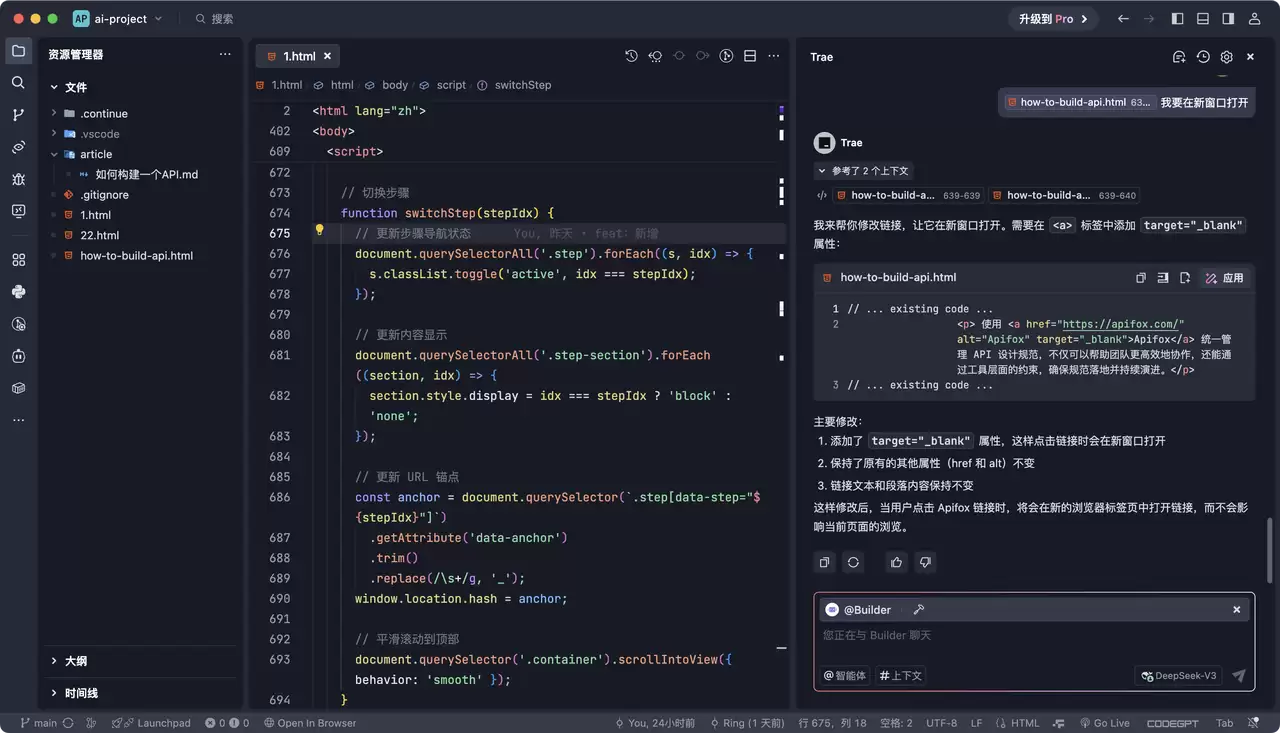Open the .gitignore file
Screen dimensions: 1280x733
click(x=104, y=195)
